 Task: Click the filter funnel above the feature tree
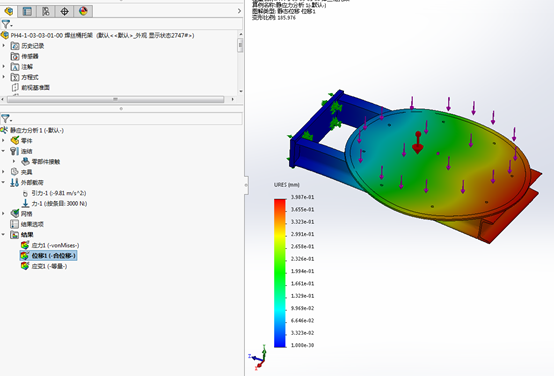tap(6, 24)
